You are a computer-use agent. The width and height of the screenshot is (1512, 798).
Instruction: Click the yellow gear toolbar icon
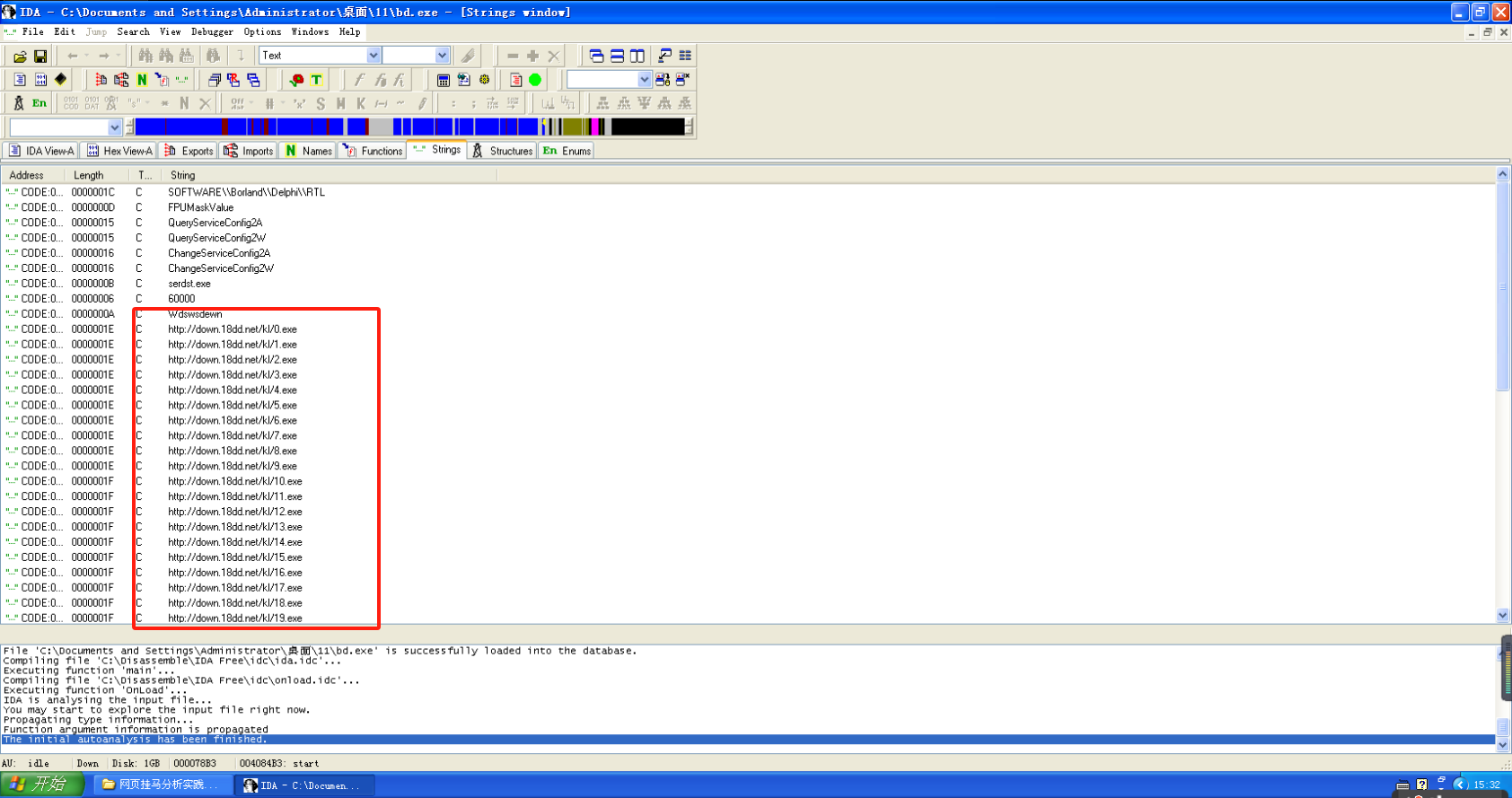point(485,80)
